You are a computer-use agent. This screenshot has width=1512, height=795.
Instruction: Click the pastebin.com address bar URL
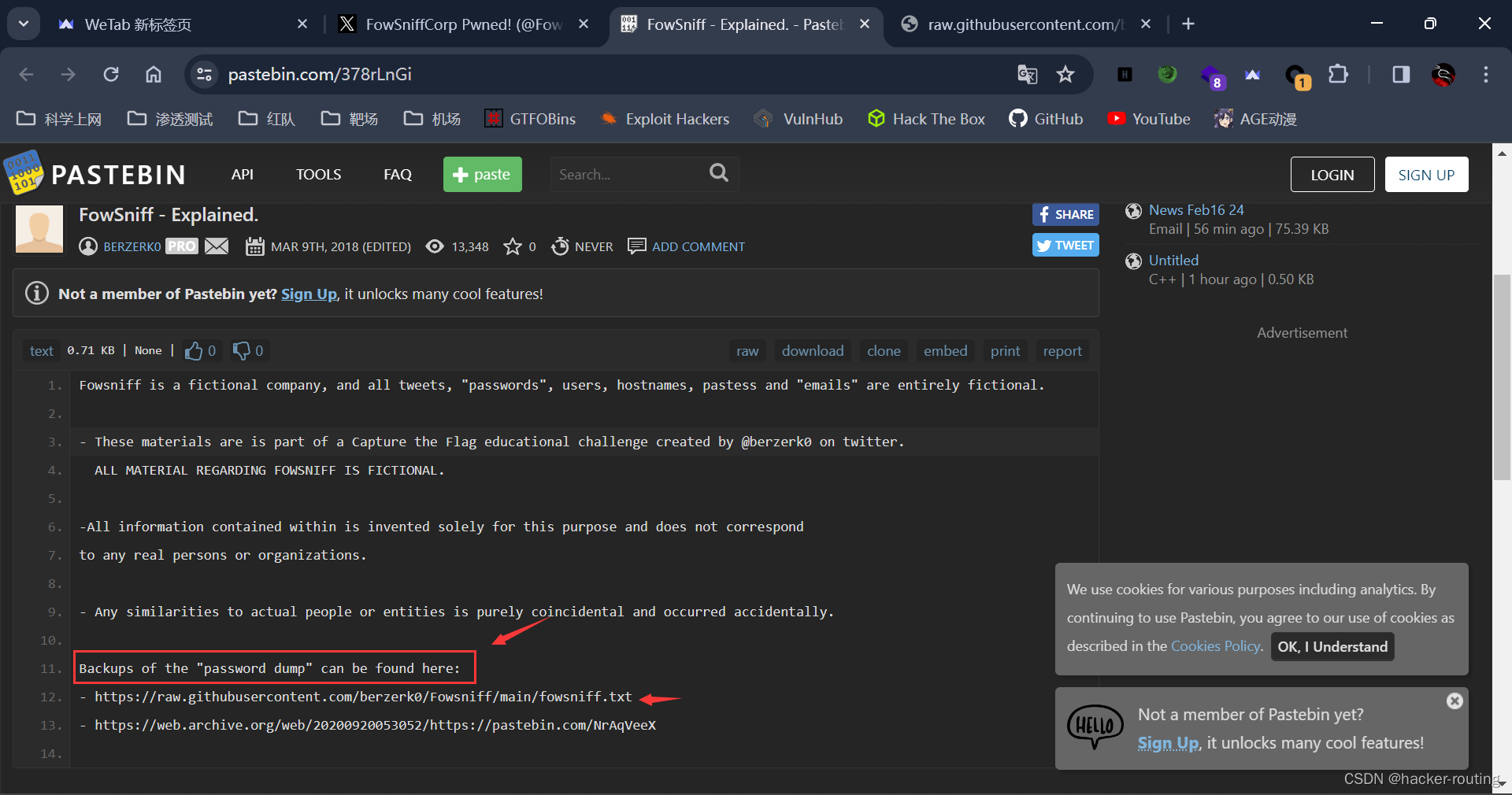point(320,74)
